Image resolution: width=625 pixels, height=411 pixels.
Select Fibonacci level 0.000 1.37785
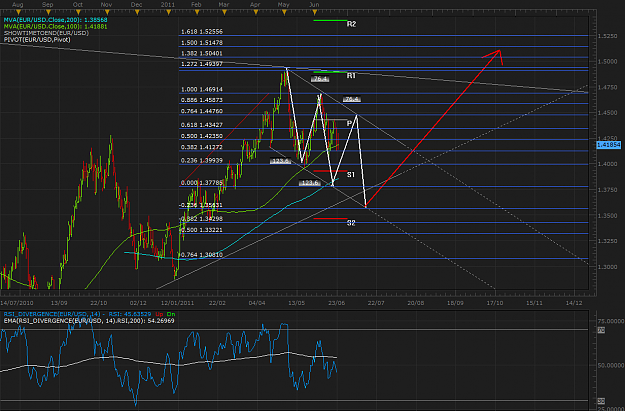click(202, 183)
